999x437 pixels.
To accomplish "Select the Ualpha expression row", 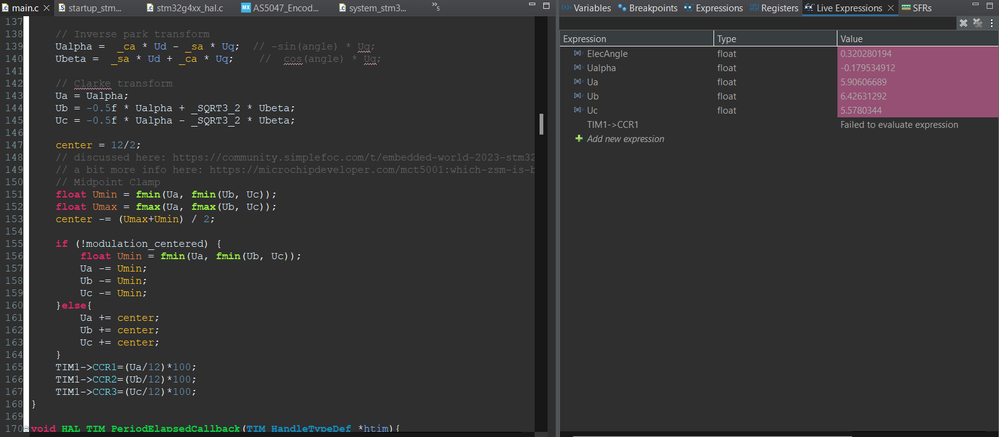I will (x=779, y=68).
